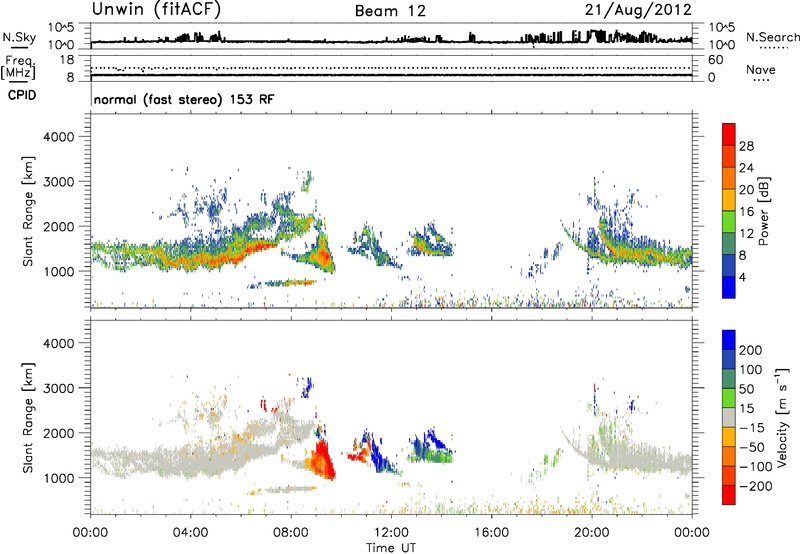Screen dimensions: 800x554
Task: Click the red bottom Velocity colorbar segment
Action: pos(729,495)
